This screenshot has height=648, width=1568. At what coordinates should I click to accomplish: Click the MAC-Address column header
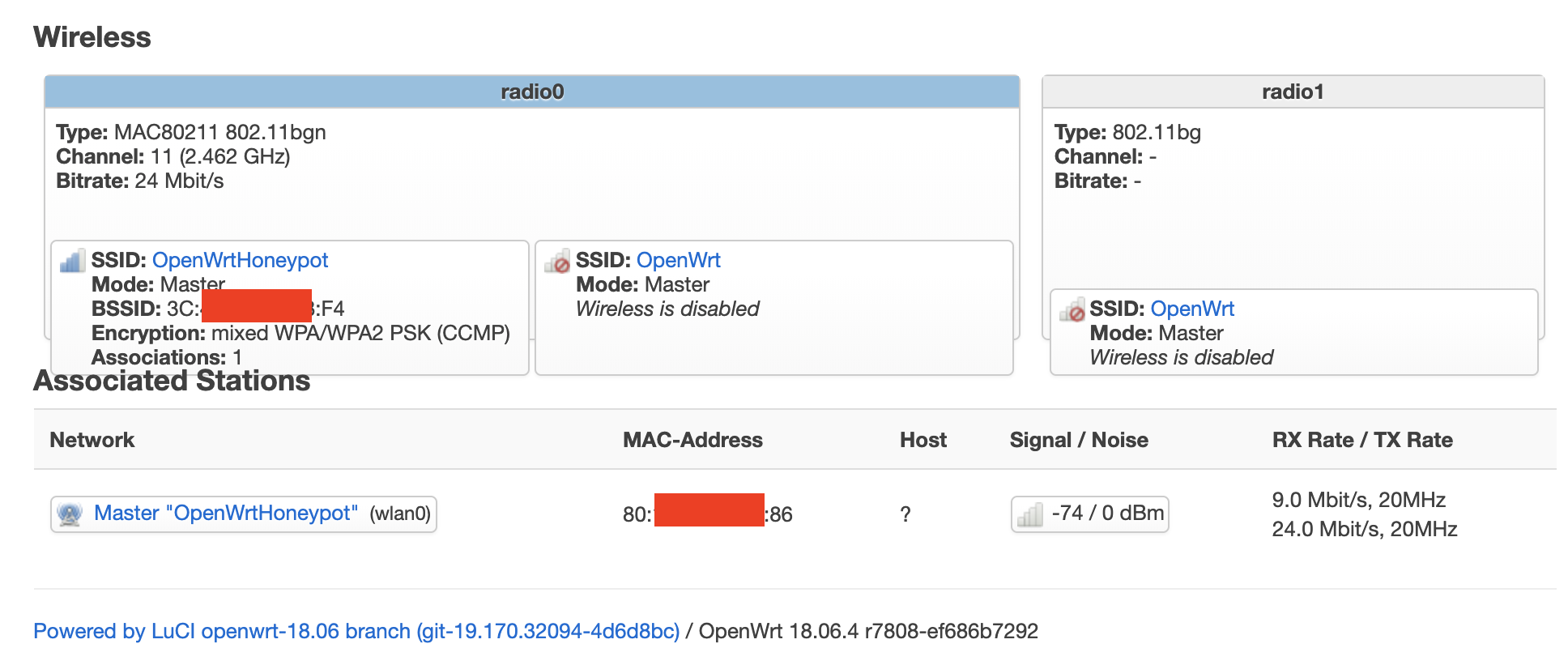pyautogui.click(x=692, y=440)
